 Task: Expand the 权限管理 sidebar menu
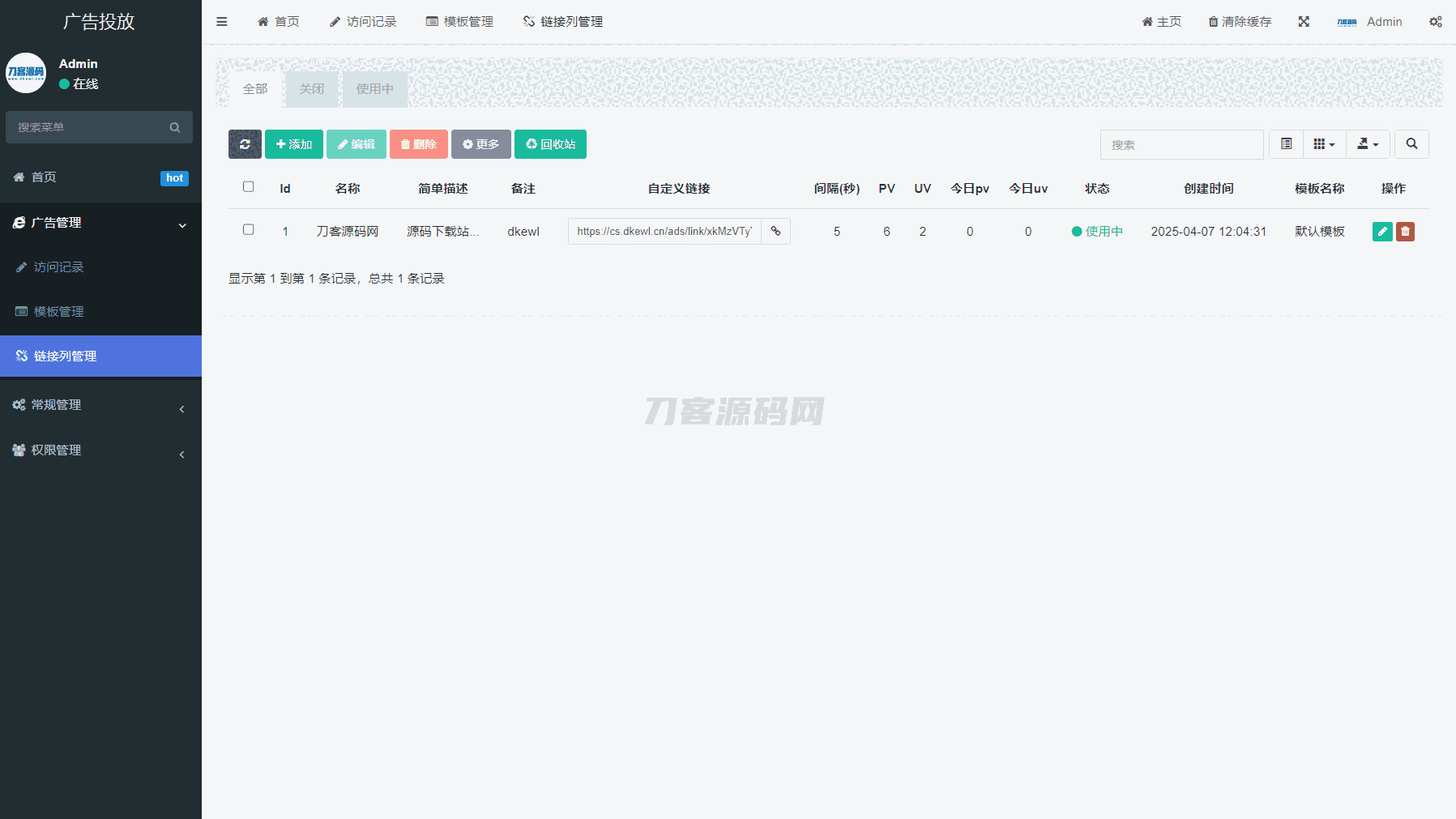100,450
